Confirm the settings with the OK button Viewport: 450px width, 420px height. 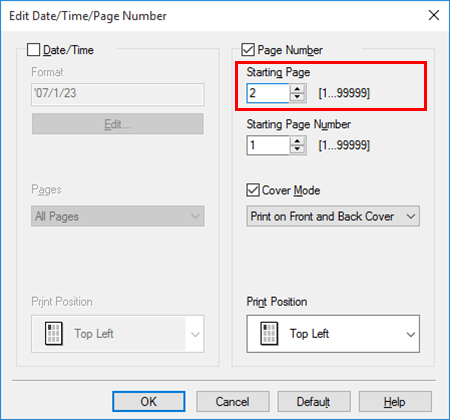click(149, 402)
